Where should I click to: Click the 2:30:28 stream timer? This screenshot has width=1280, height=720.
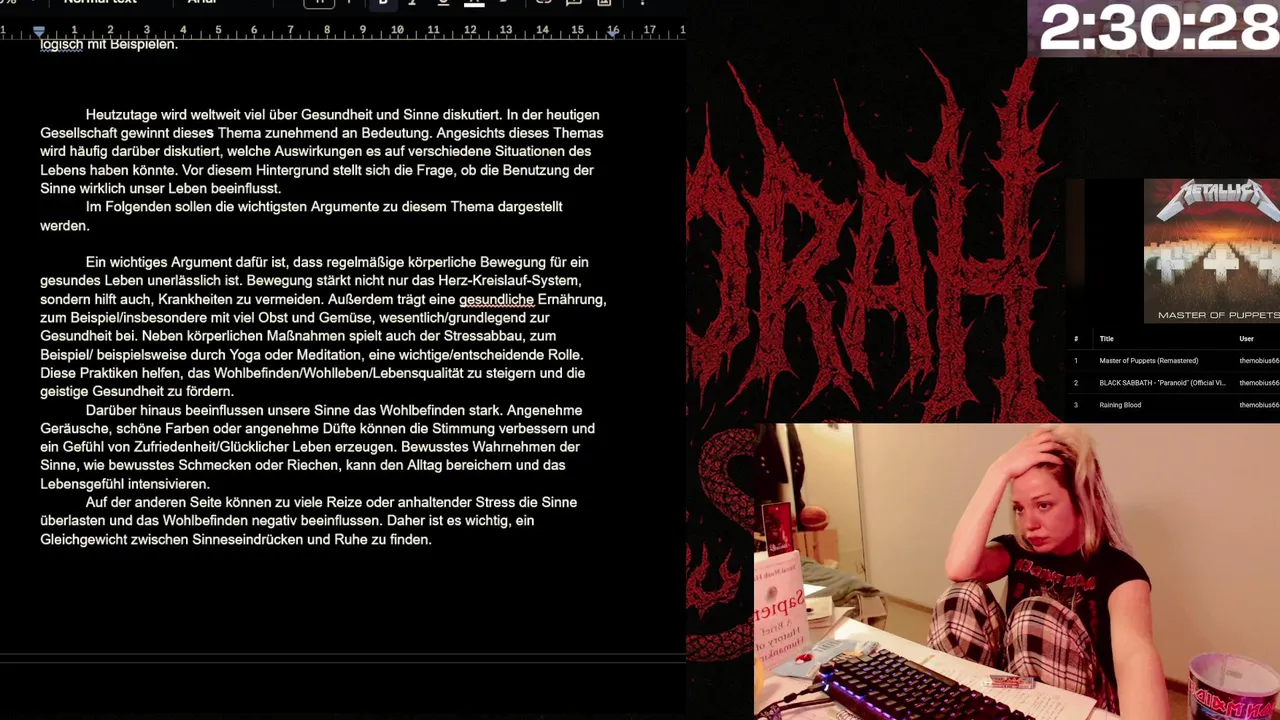[1158, 28]
